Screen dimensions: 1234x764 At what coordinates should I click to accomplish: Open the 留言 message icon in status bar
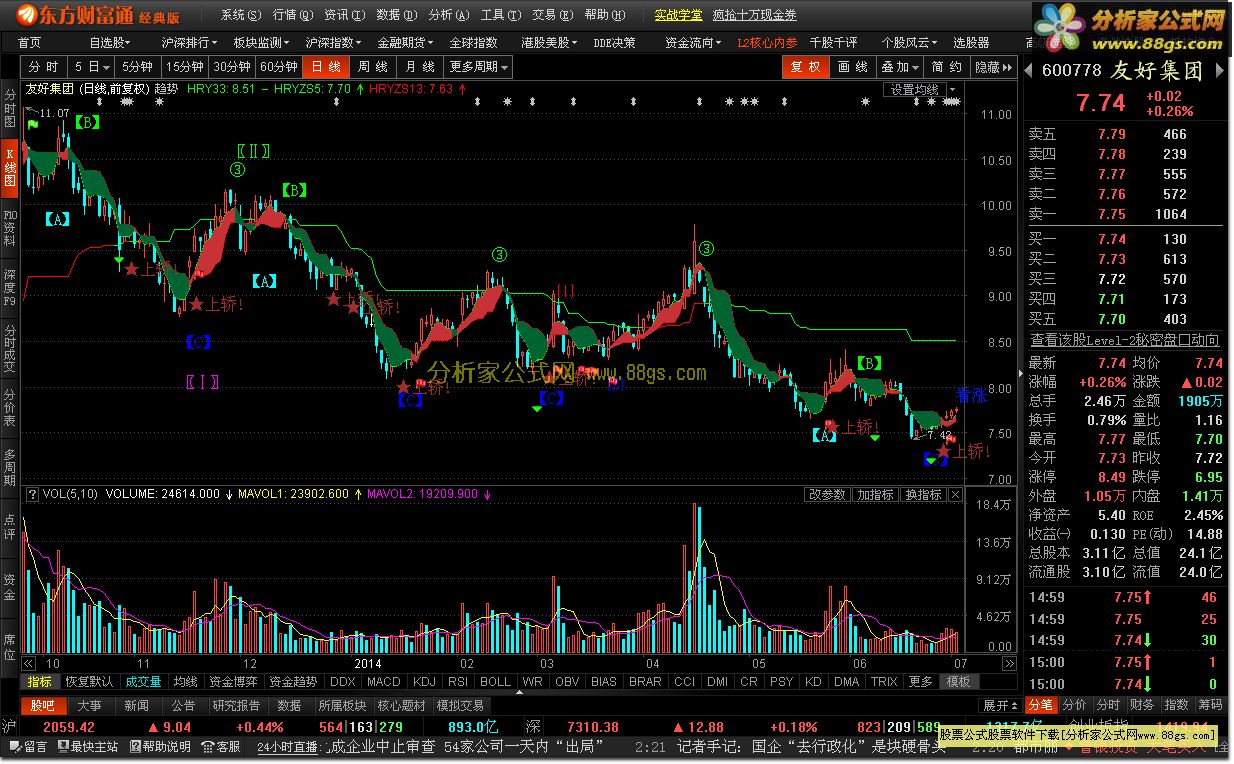(28, 746)
